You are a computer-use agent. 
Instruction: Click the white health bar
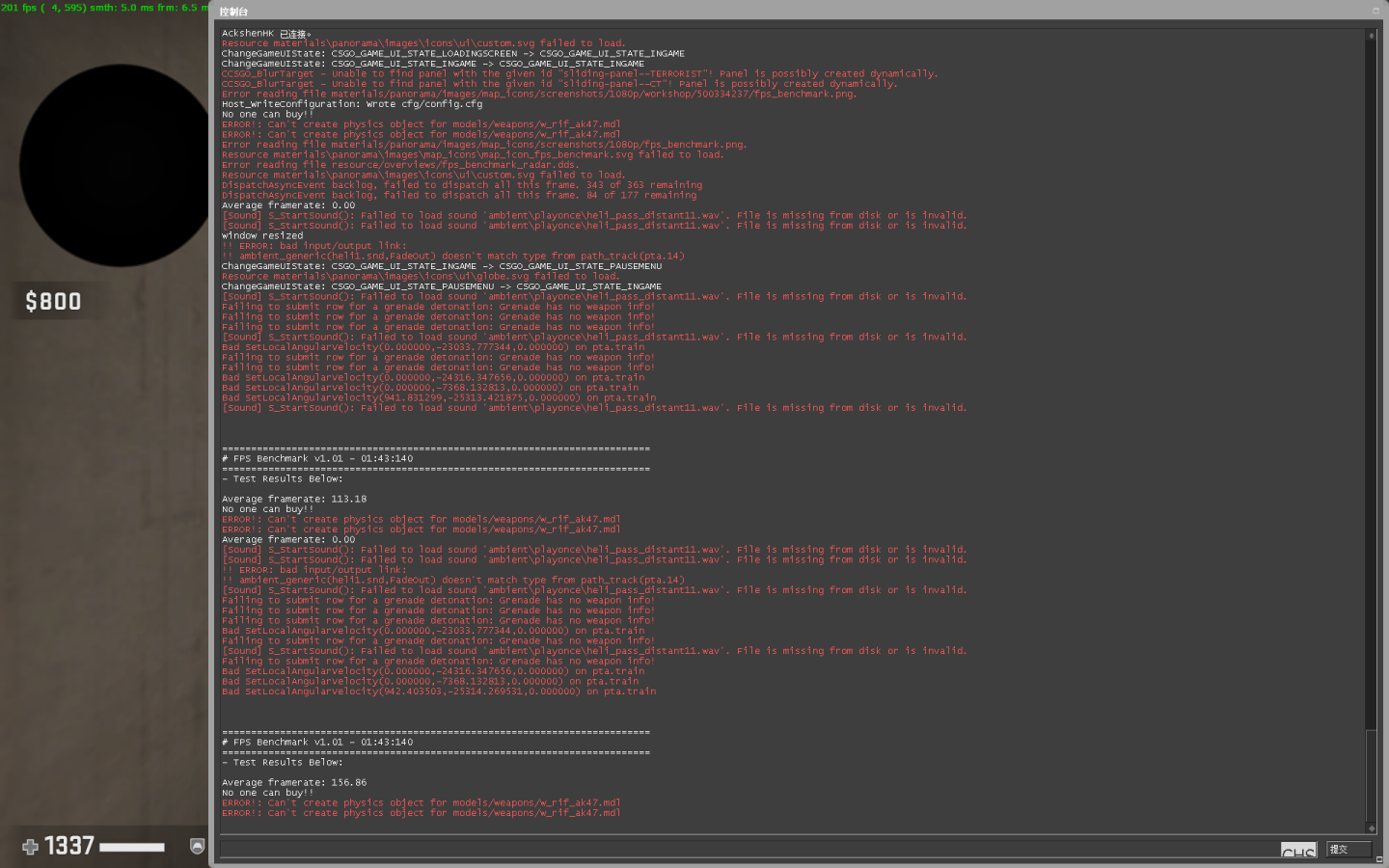pos(132,847)
